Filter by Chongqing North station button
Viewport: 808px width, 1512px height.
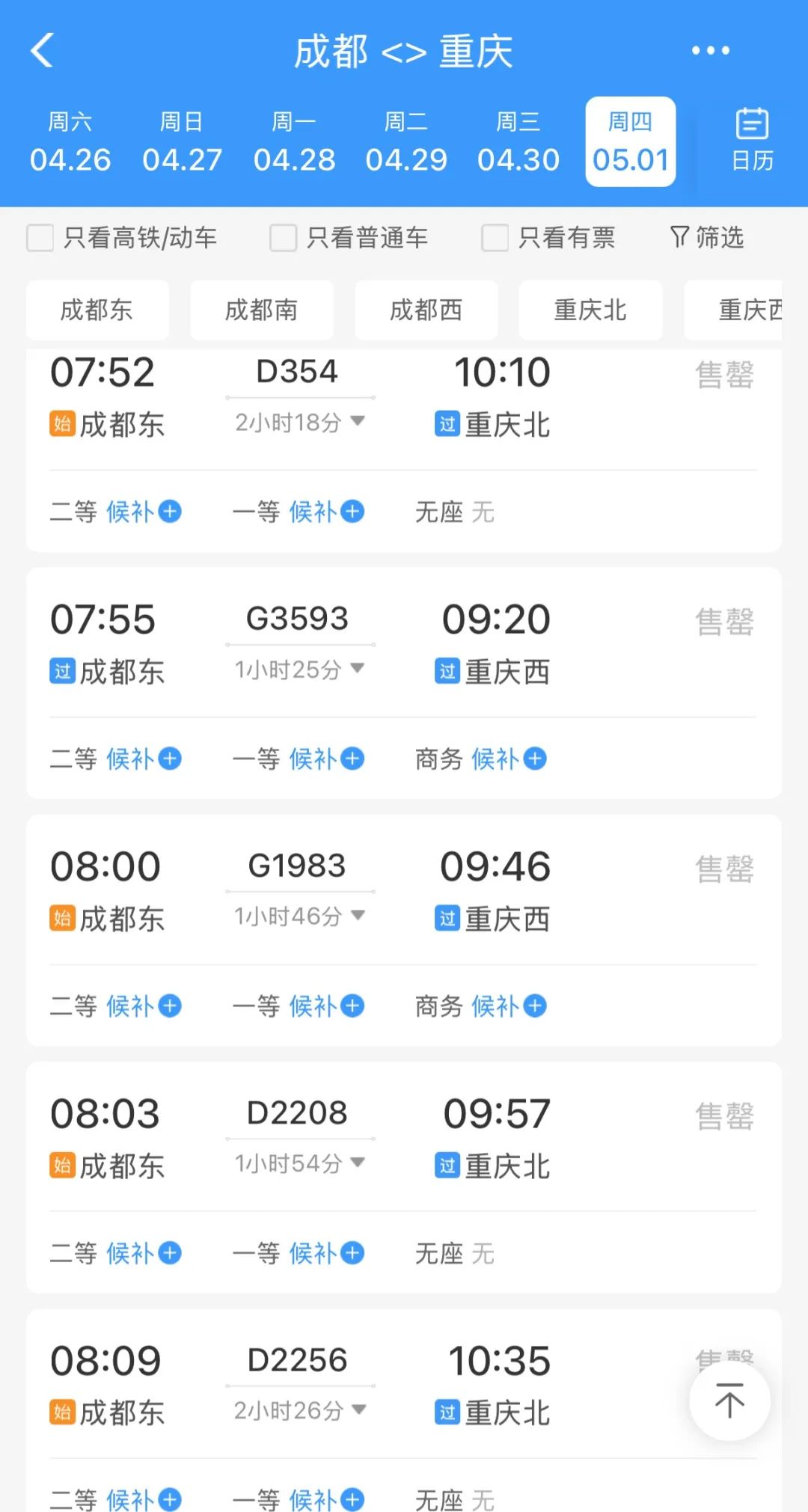tap(590, 310)
